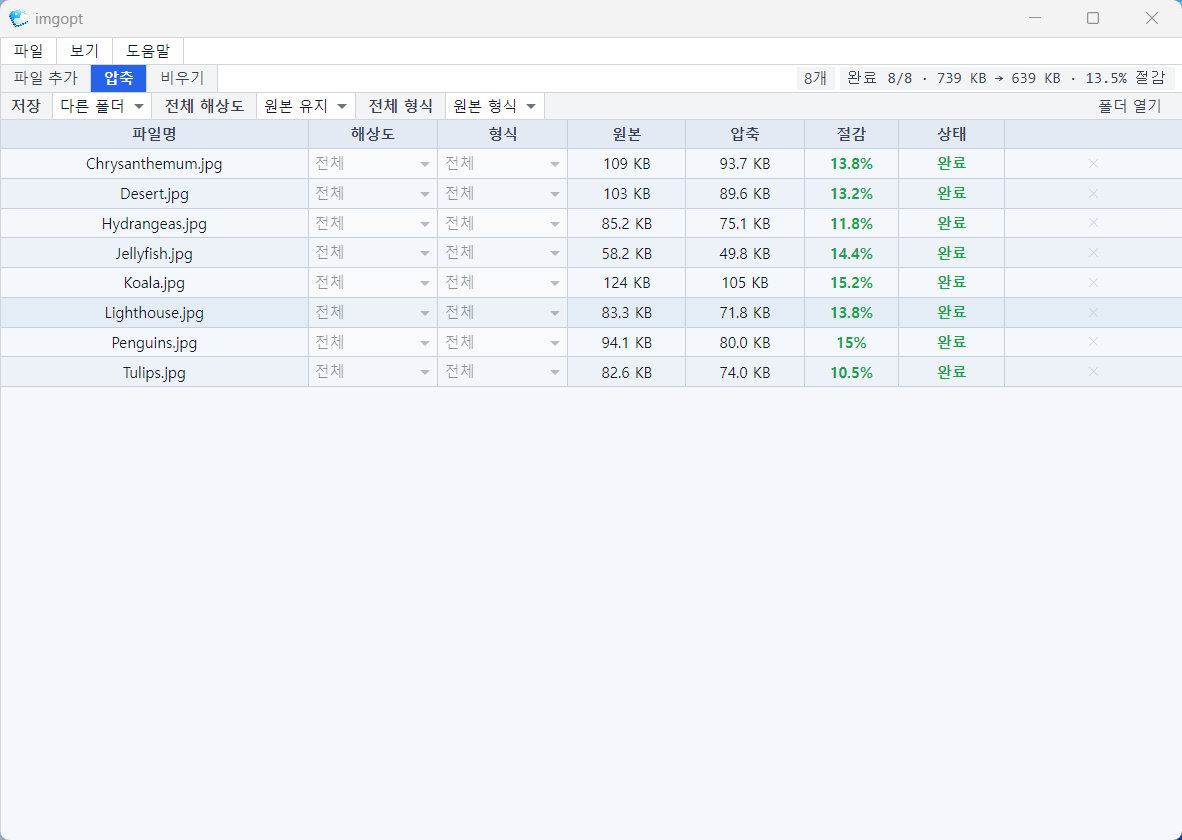Click the 파일명 column header
This screenshot has width=1182, height=840.
[x=154, y=134]
